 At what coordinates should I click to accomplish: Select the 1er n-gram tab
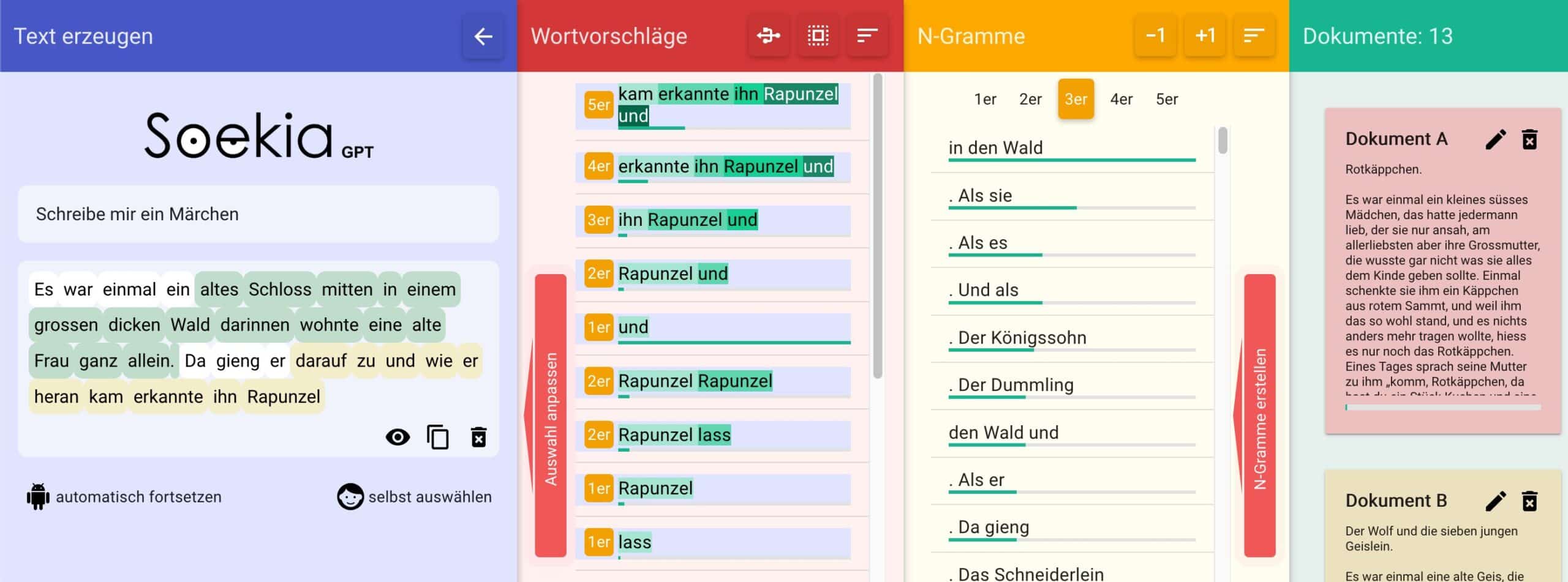(985, 99)
